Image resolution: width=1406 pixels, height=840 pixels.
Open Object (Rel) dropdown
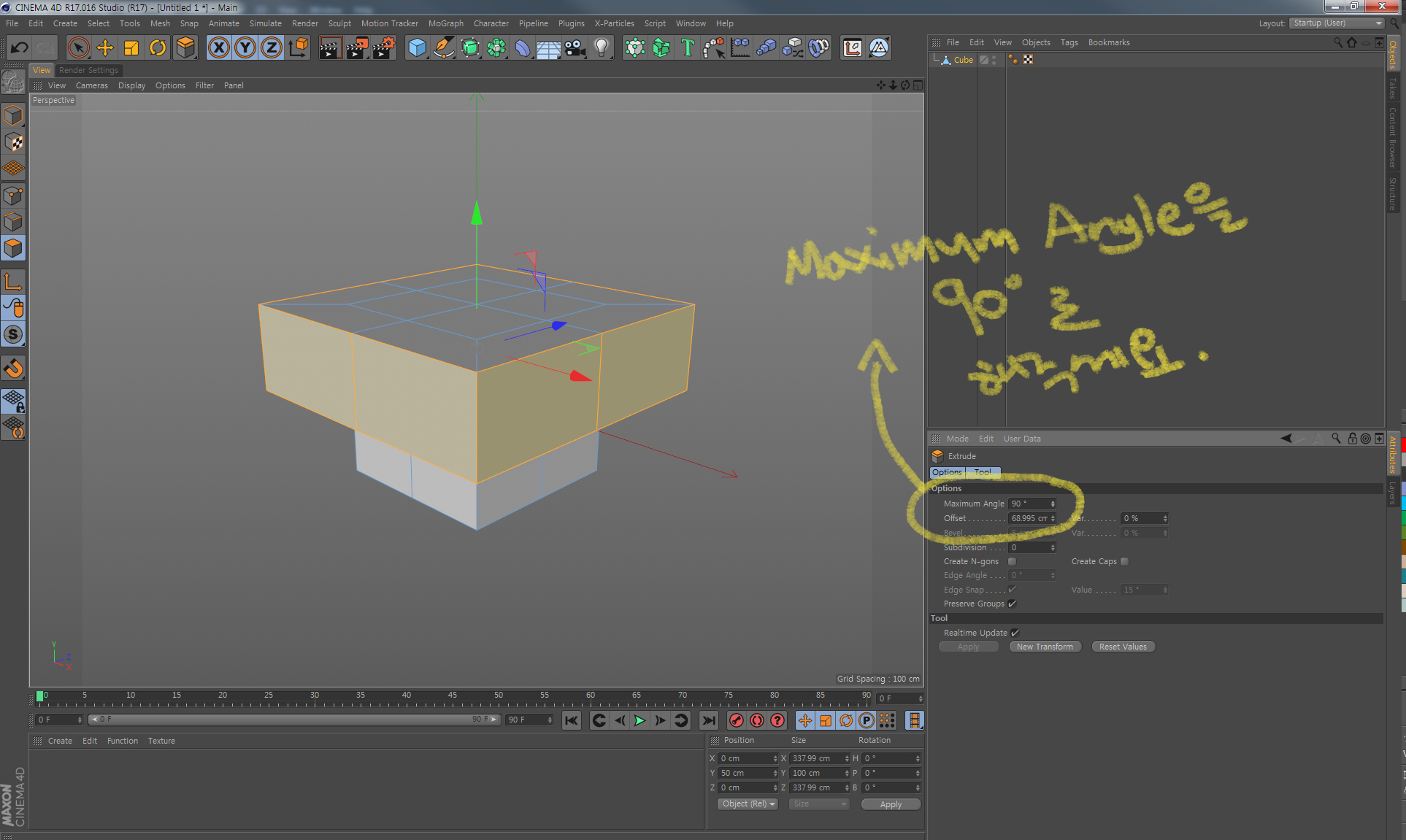(748, 804)
